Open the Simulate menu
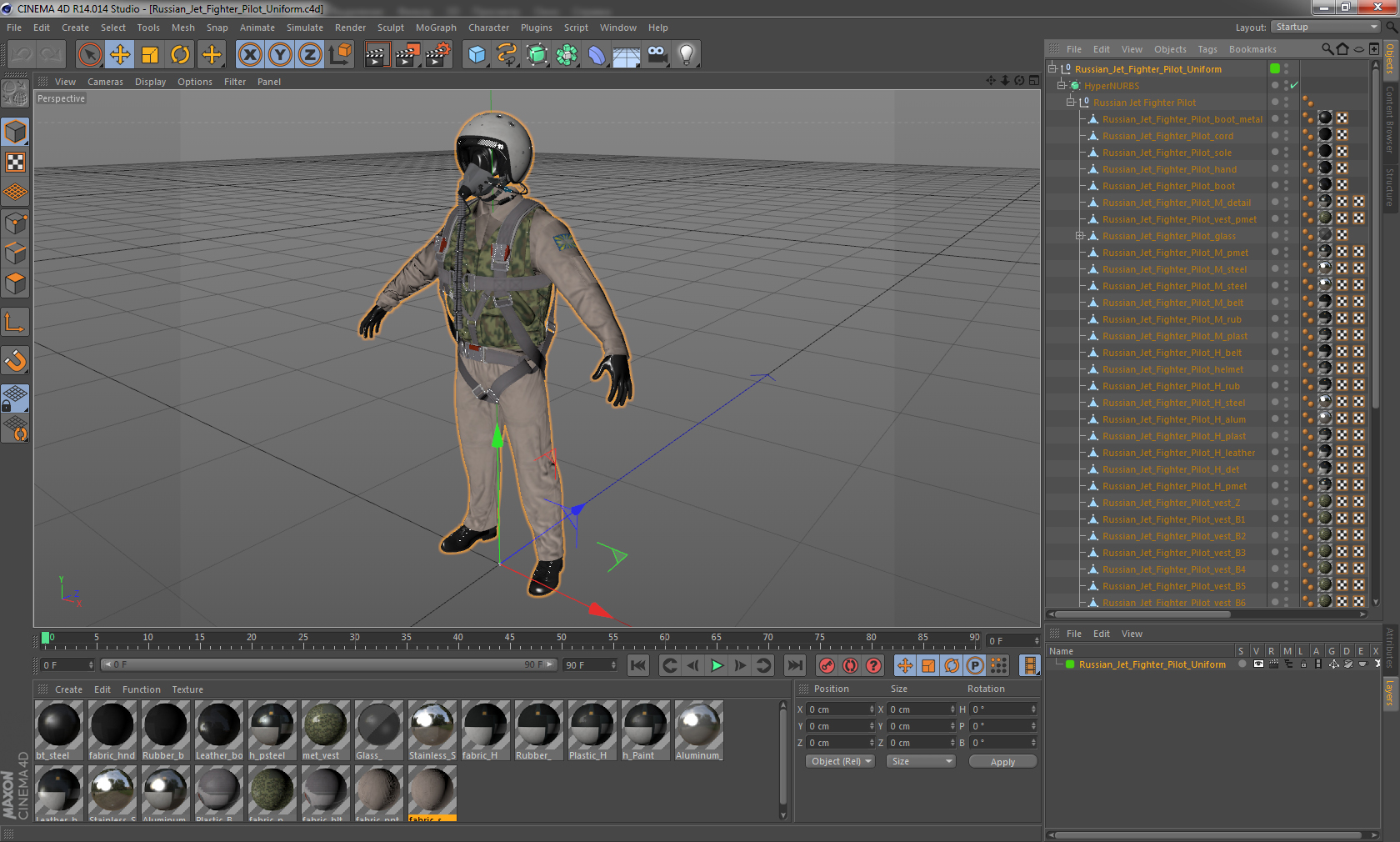The height and width of the screenshot is (842, 1400). point(305,28)
